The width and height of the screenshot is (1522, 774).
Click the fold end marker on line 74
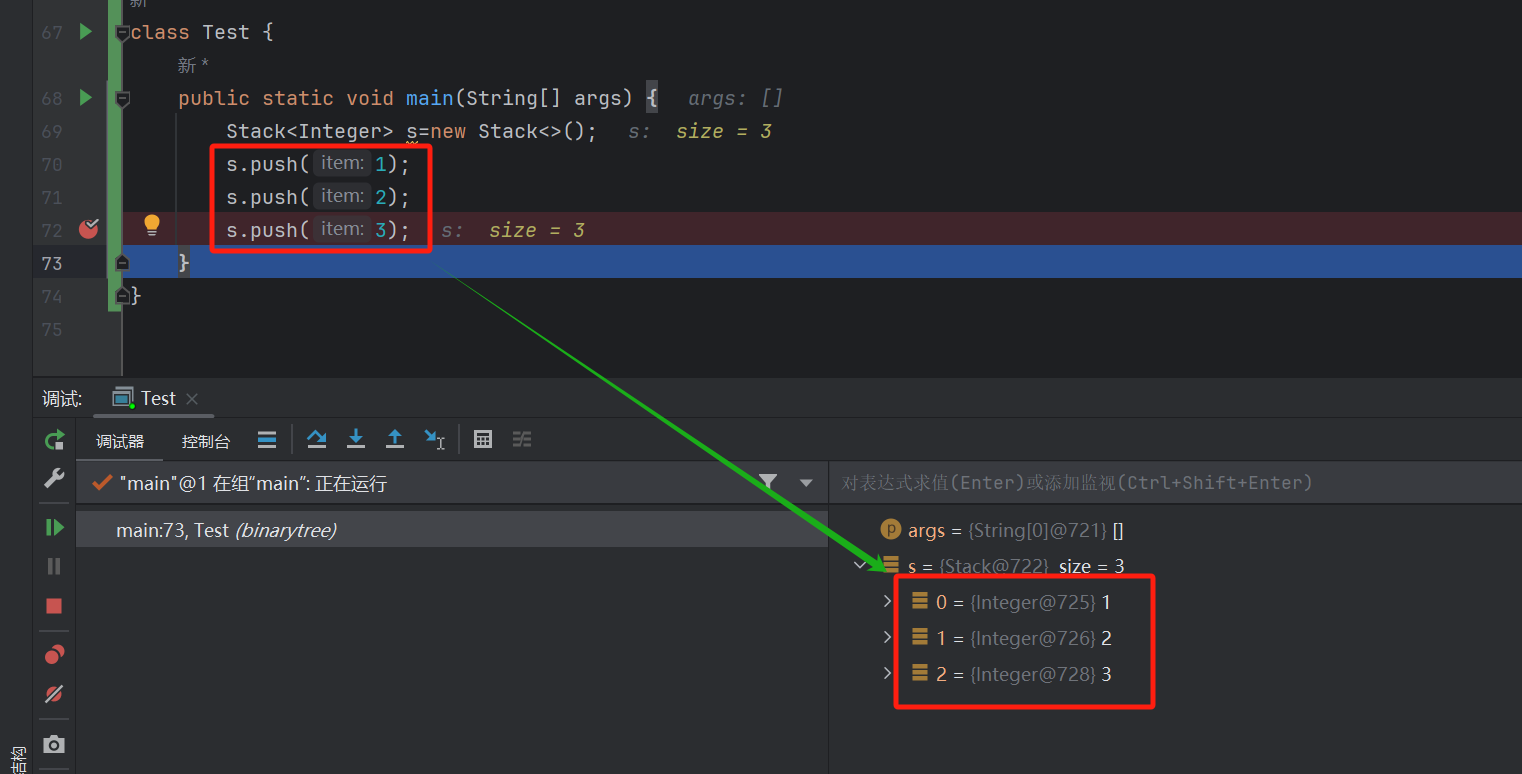pos(122,295)
